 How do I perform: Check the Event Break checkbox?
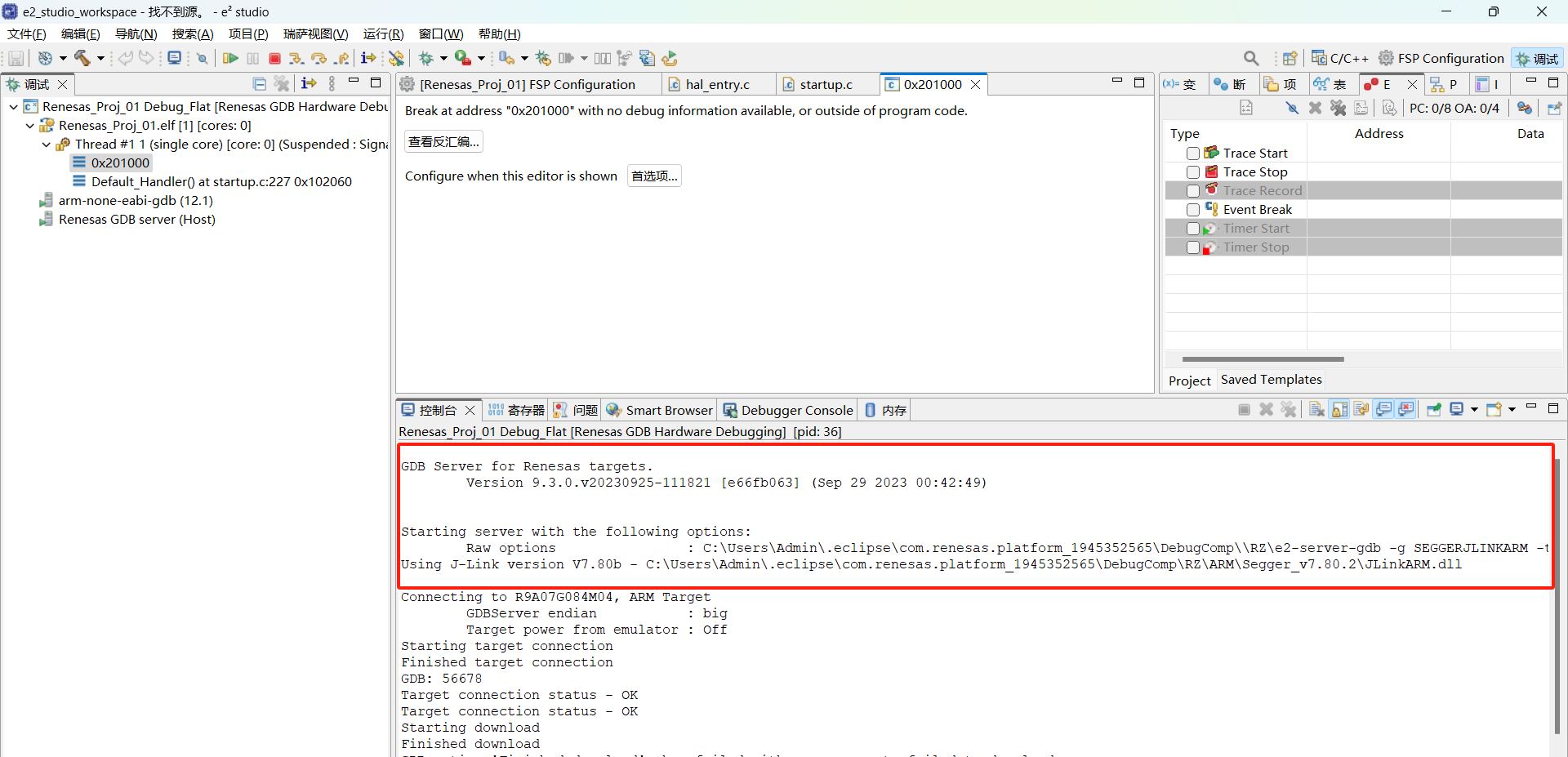coord(1193,210)
